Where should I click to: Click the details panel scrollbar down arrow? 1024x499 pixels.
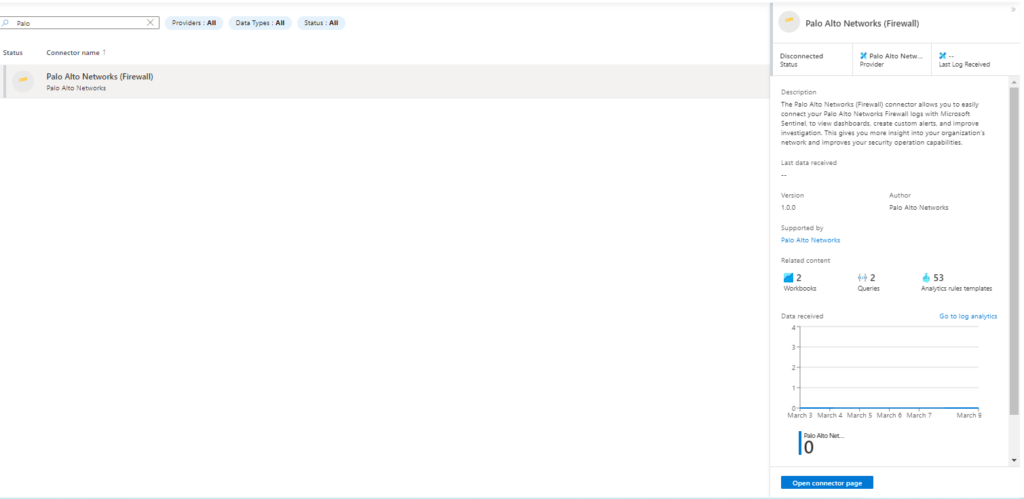[1014, 460]
